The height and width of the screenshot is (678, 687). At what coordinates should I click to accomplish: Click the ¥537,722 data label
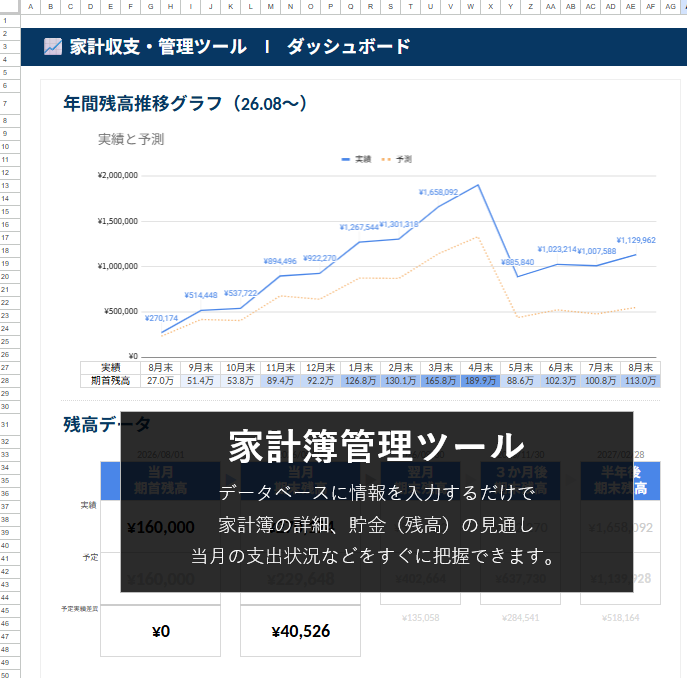pos(240,293)
